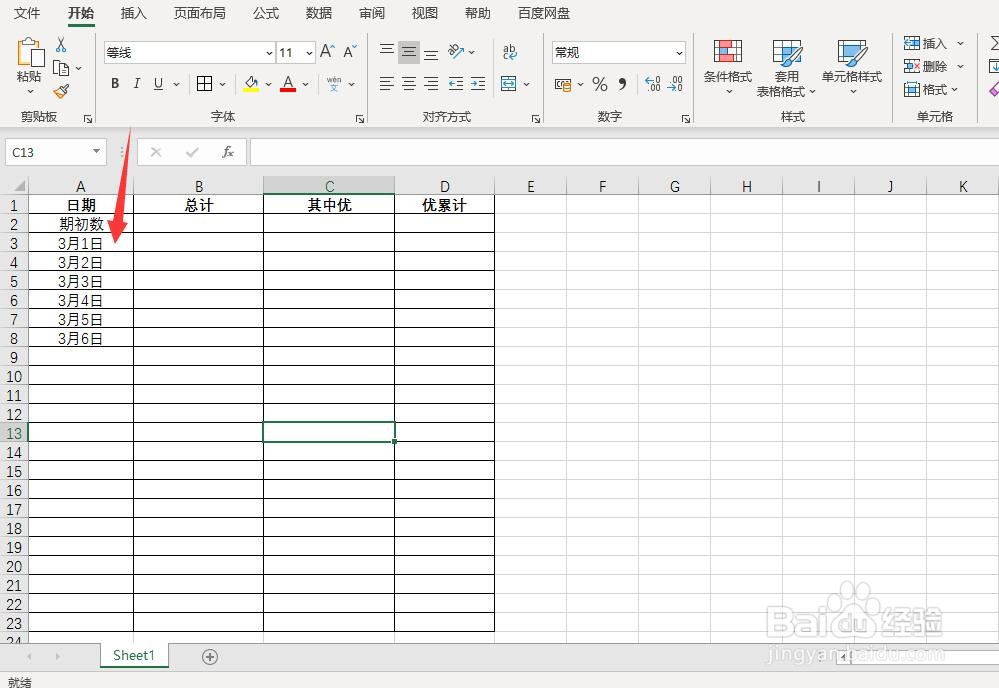Switch to the 数据 Data tab
This screenshot has width=999, height=688.
(x=319, y=13)
